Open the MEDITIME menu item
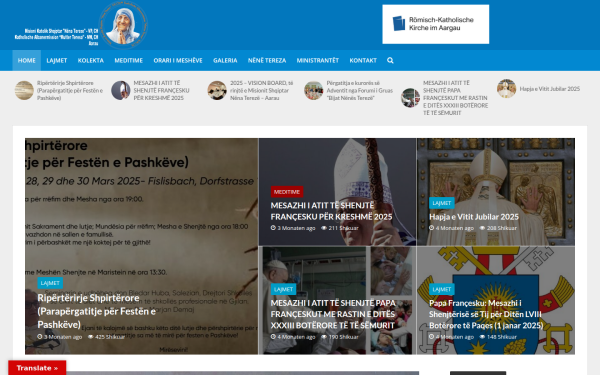600x375 pixels. (x=129, y=60)
